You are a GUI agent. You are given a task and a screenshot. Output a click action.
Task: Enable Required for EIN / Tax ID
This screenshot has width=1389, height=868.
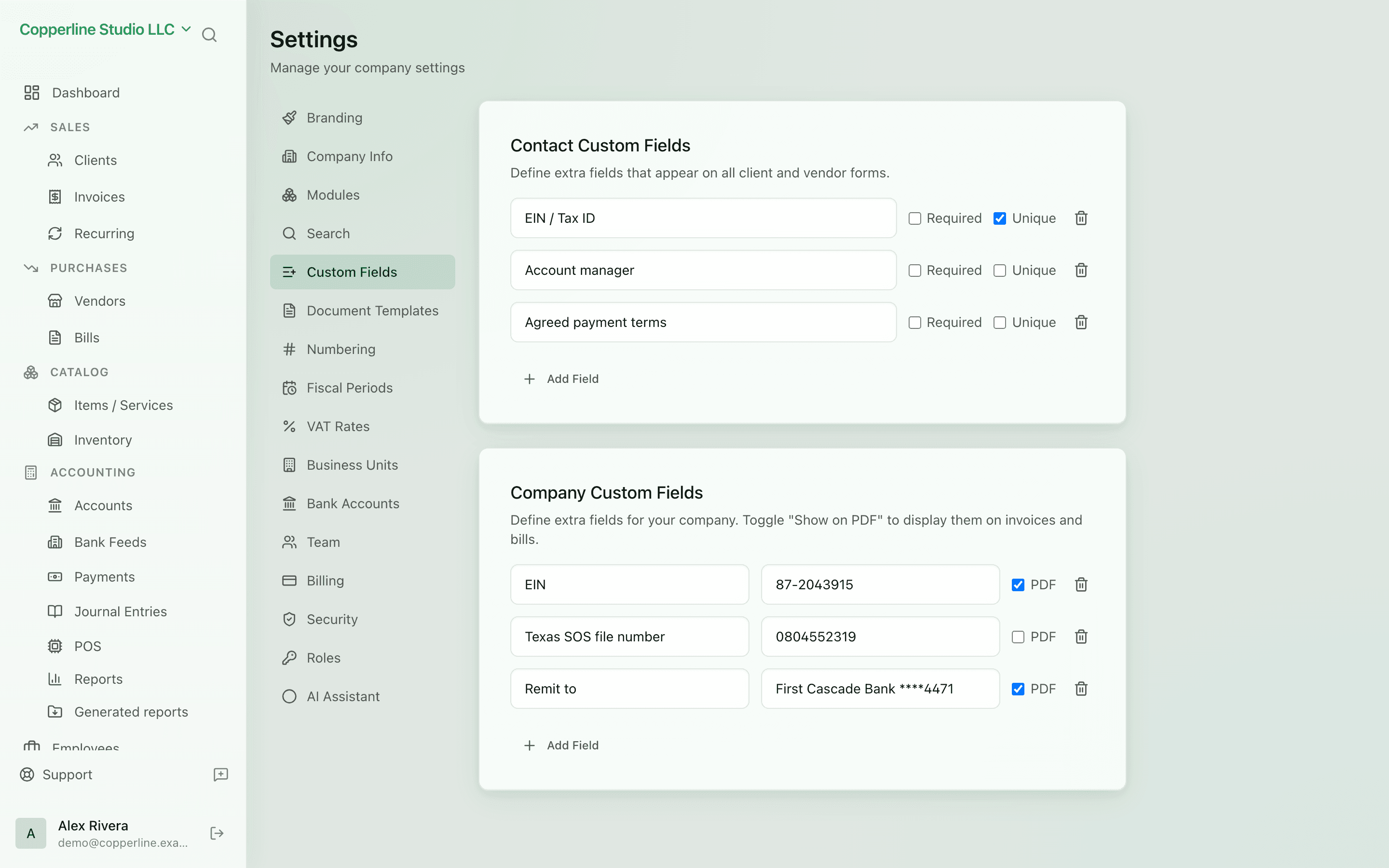[914, 218]
